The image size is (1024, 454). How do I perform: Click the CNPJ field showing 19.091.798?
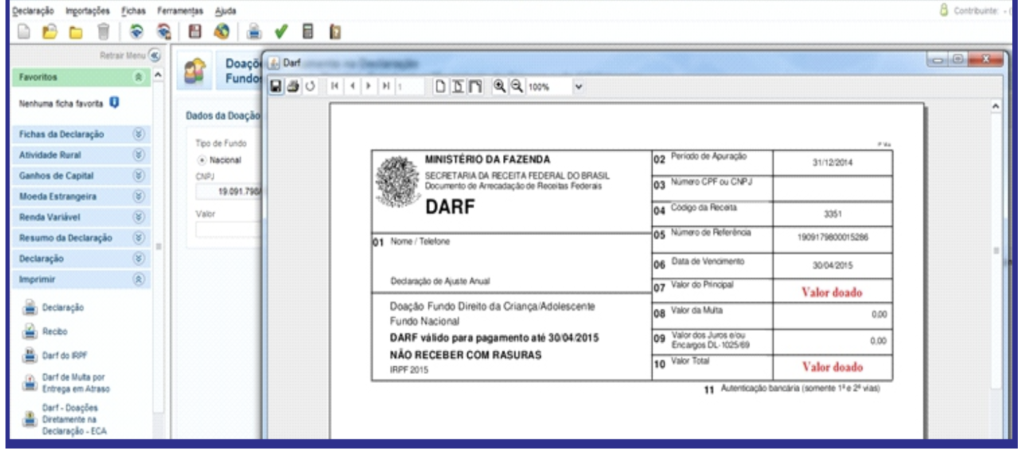229,192
